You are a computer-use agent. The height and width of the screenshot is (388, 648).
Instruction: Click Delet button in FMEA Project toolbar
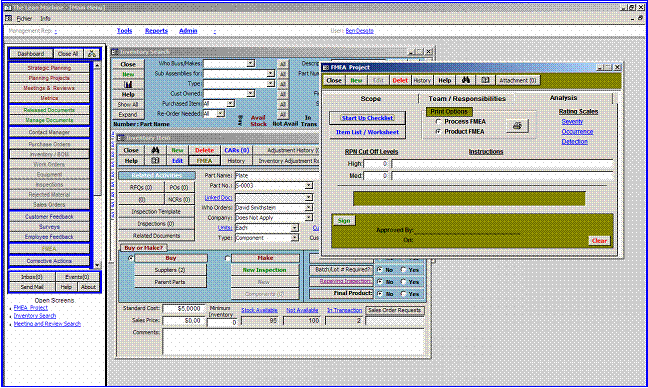[x=400, y=81]
